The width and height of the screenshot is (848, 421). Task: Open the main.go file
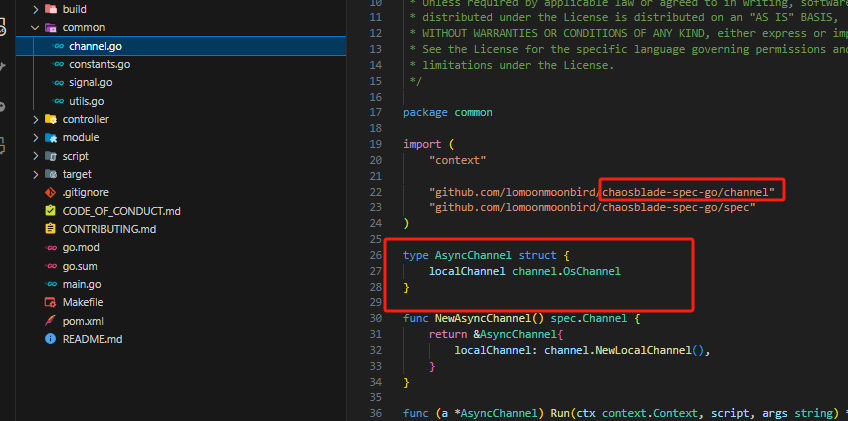82,284
